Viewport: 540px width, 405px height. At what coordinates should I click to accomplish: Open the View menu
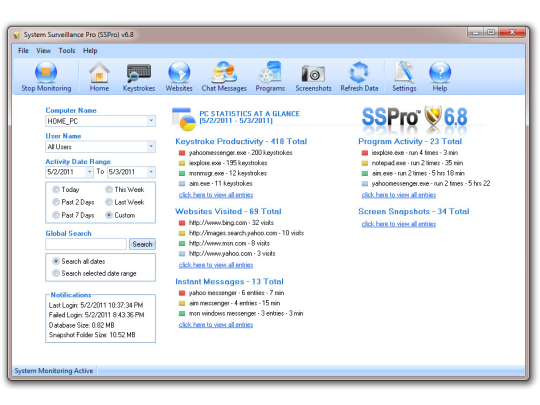[43, 51]
